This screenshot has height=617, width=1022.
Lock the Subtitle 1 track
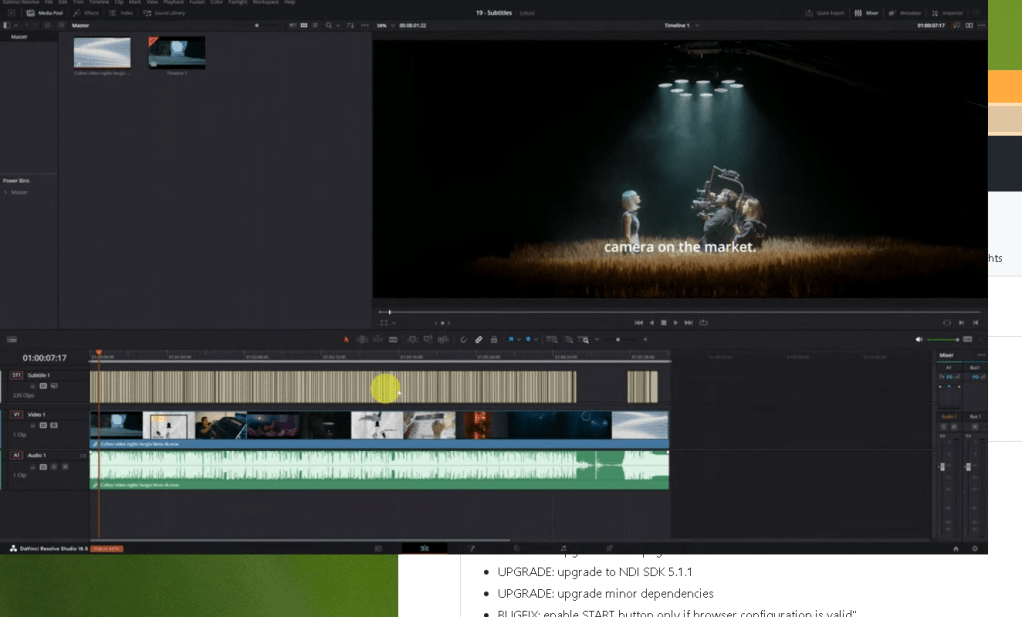pyautogui.click(x=33, y=386)
